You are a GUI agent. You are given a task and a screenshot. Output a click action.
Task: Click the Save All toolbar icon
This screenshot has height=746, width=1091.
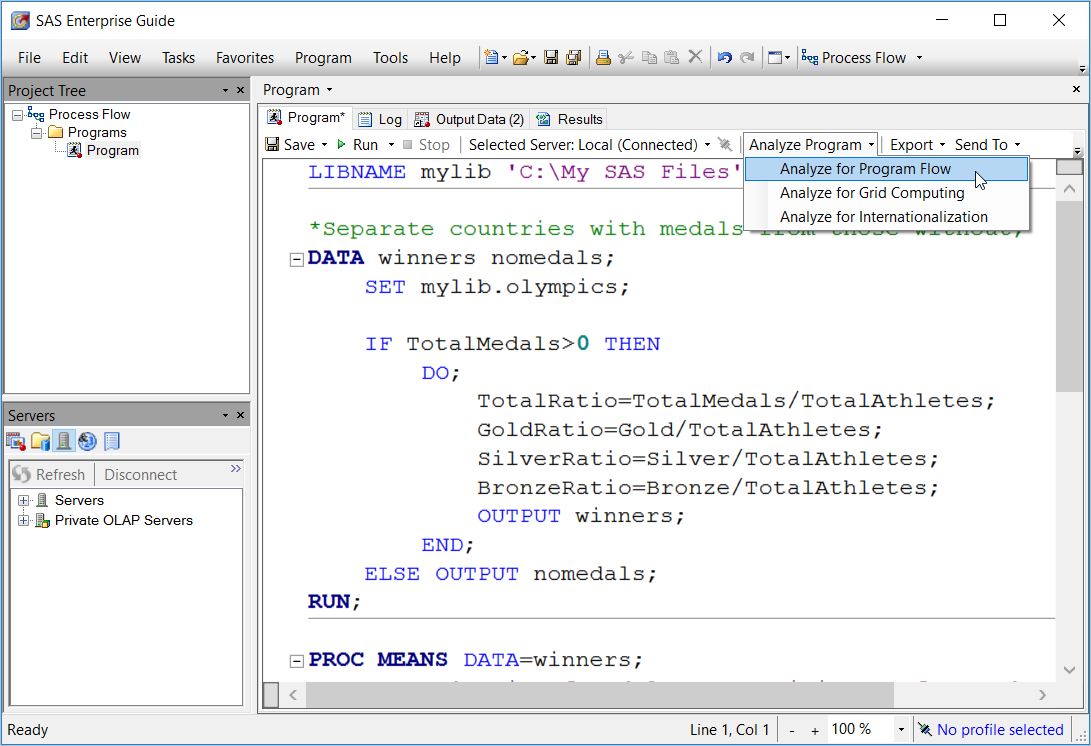tap(573, 57)
